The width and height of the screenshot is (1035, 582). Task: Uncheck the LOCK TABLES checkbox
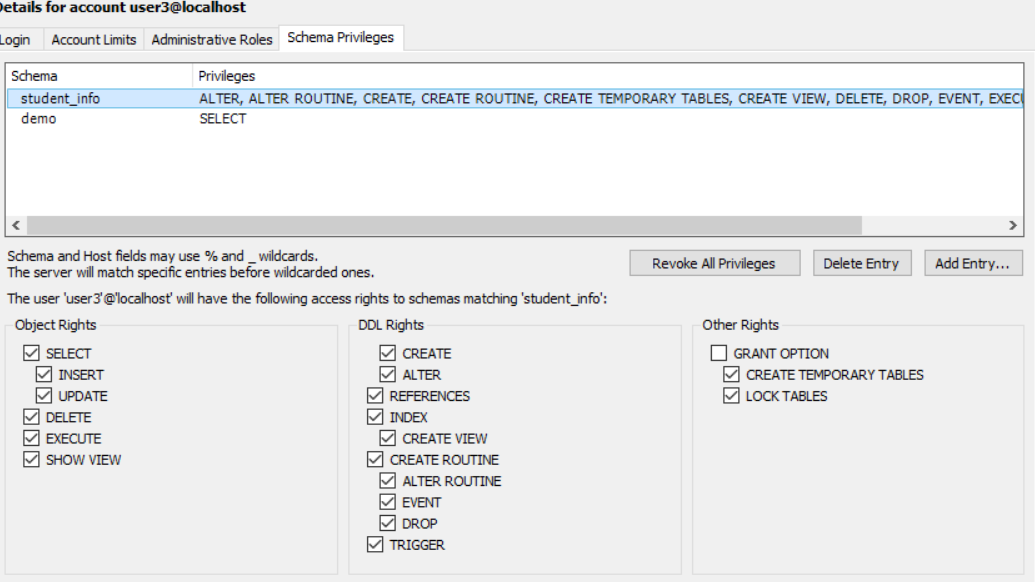click(x=732, y=396)
